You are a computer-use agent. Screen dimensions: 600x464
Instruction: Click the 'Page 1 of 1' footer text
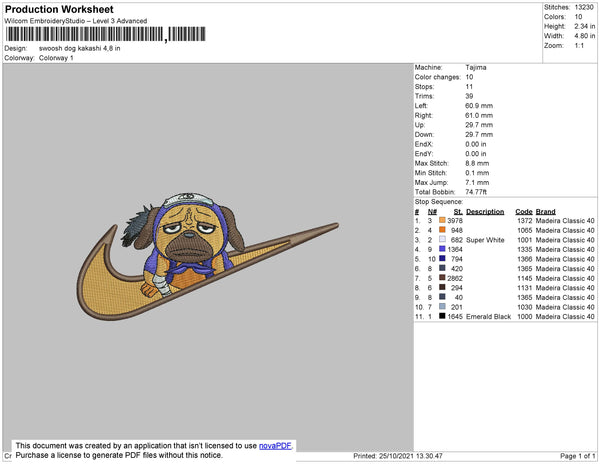click(577, 456)
